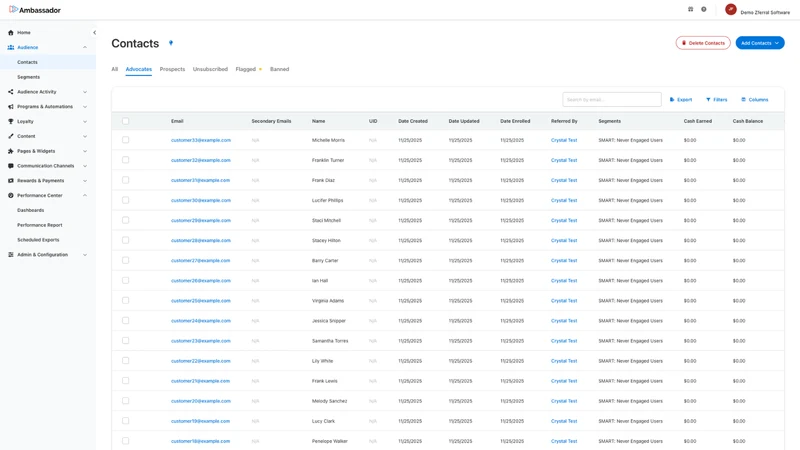Screen dimensions: 800x450
Task: Open the user avatar in top bar
Action: pyautogui.click(x=731, y=9)
